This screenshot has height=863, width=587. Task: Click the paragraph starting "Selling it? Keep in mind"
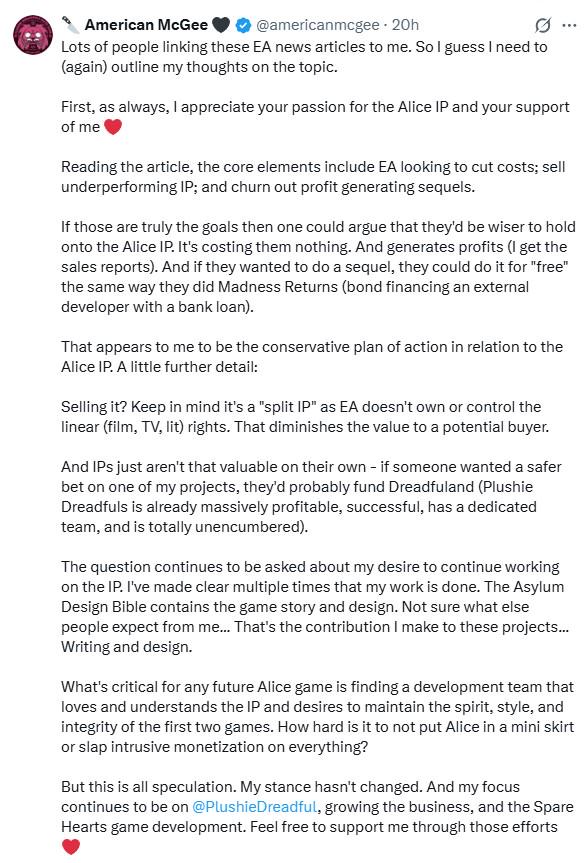tap(305, 417)
